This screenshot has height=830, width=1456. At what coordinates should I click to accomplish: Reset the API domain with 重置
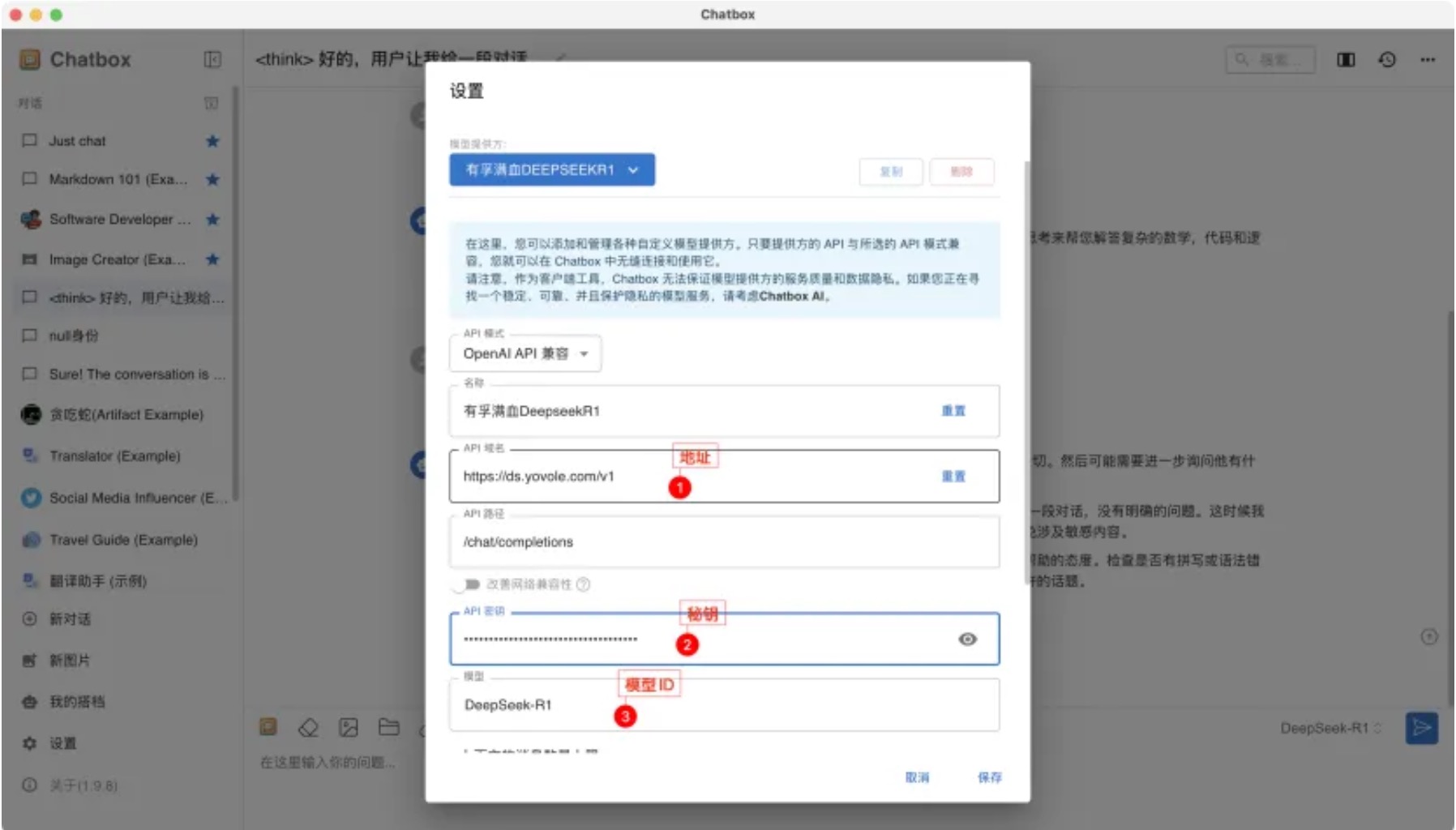953,477
